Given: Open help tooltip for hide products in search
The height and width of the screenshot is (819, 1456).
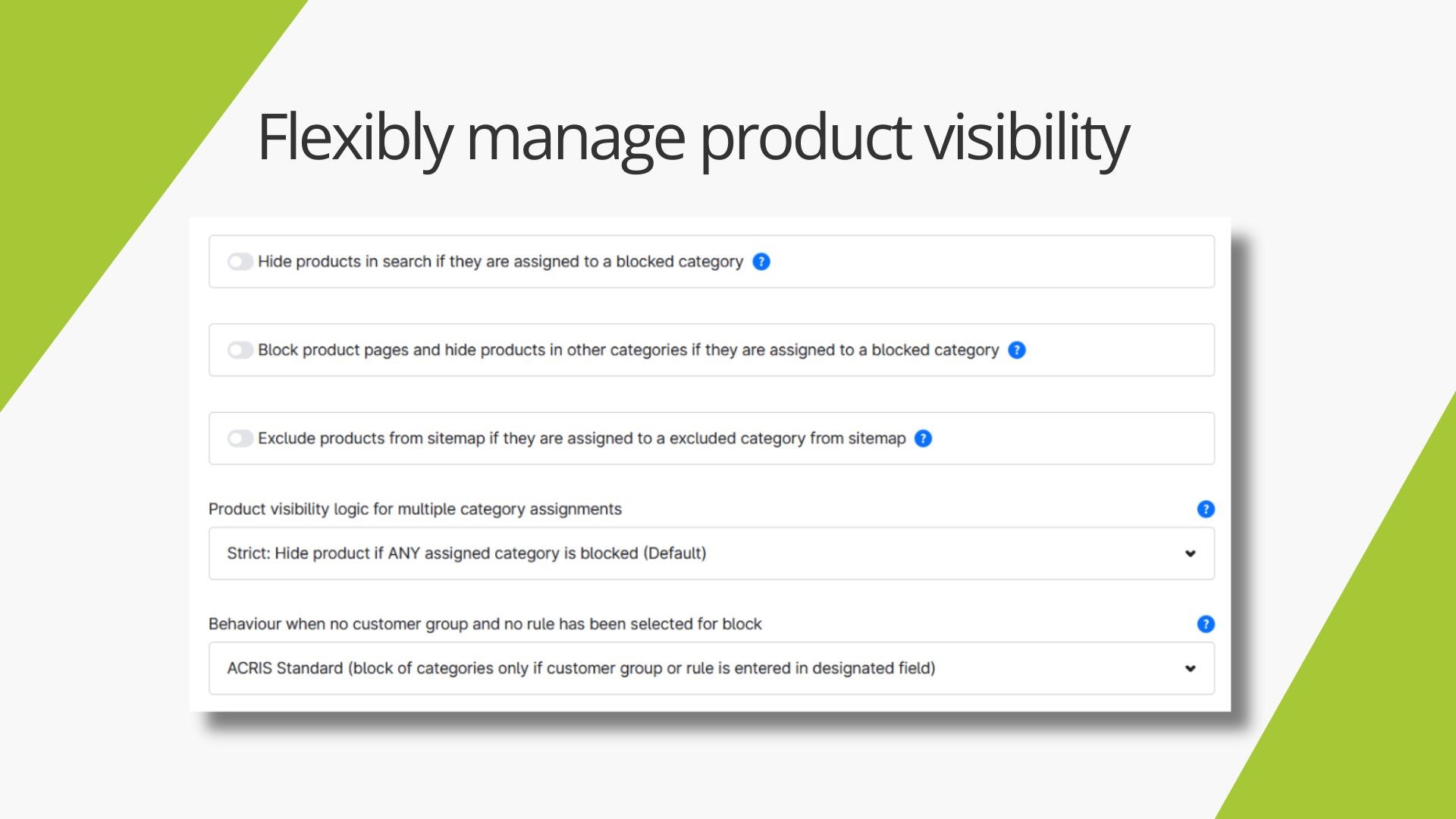Looking at the screenshot, I should (761, 262).
